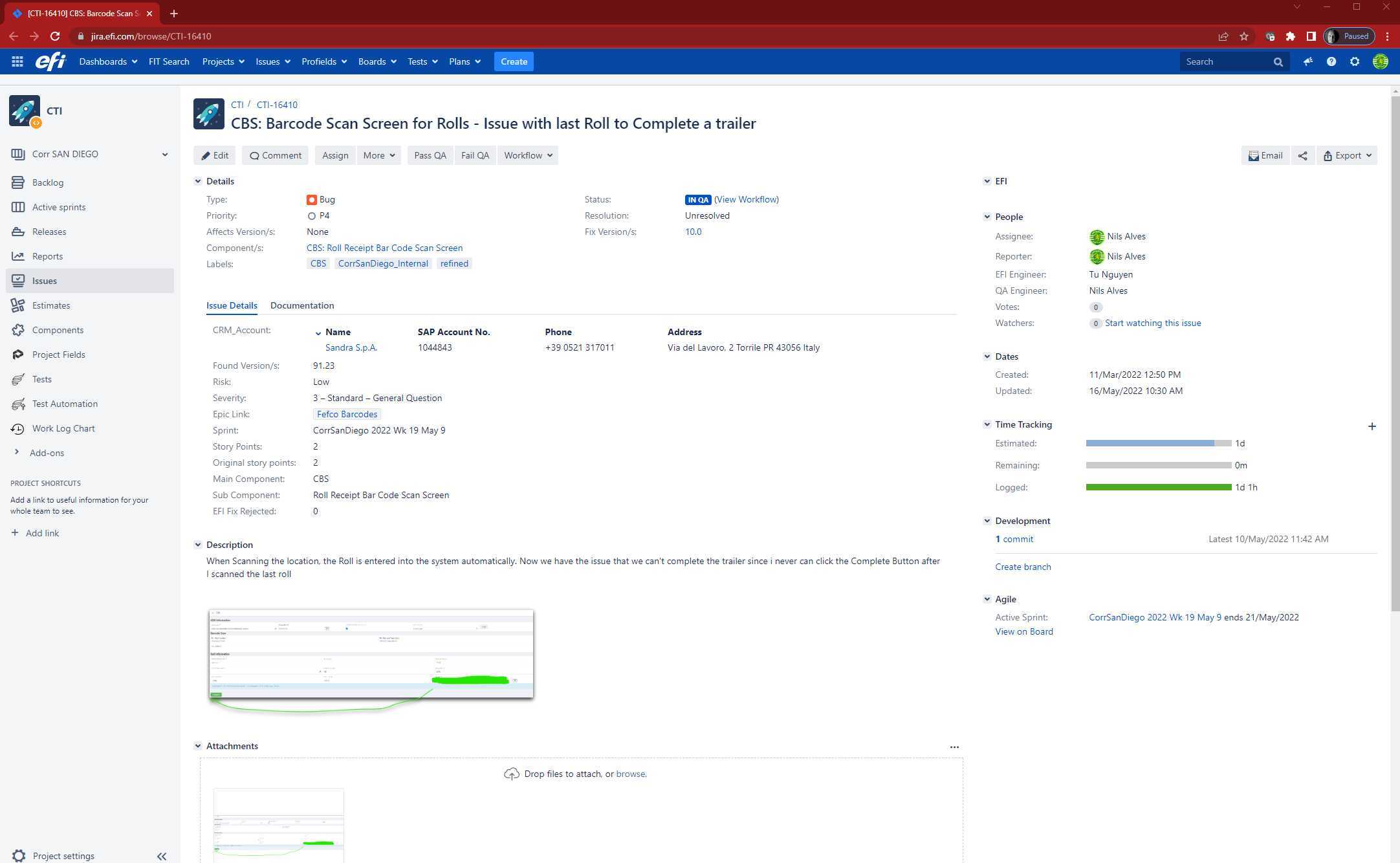Click Start watching this issue

(x=1152, y=323)
